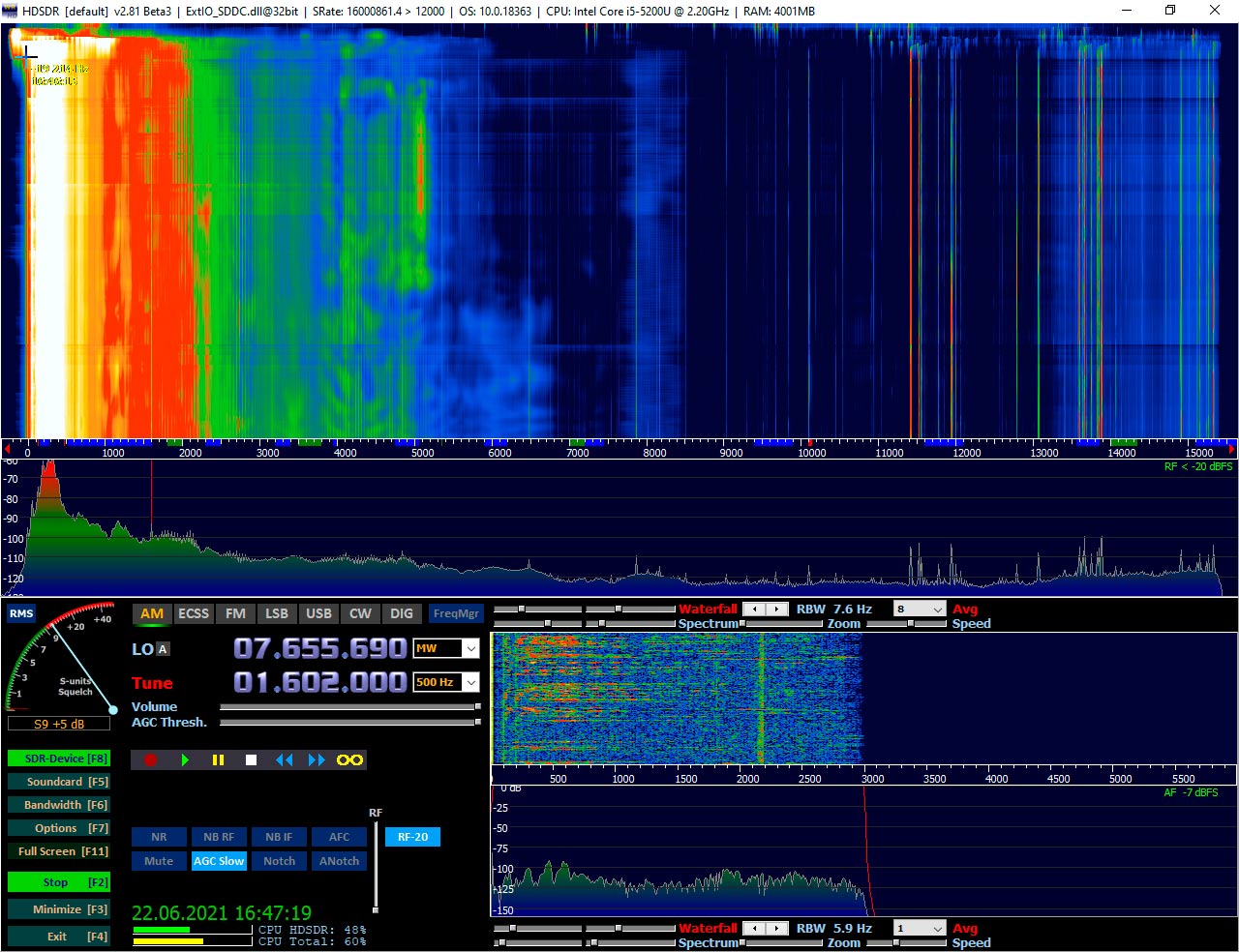Click the blue Rewind double-arrow button
Image resolution: width=1239 pixels, height=952 pixels.
[x=284, y=759]
